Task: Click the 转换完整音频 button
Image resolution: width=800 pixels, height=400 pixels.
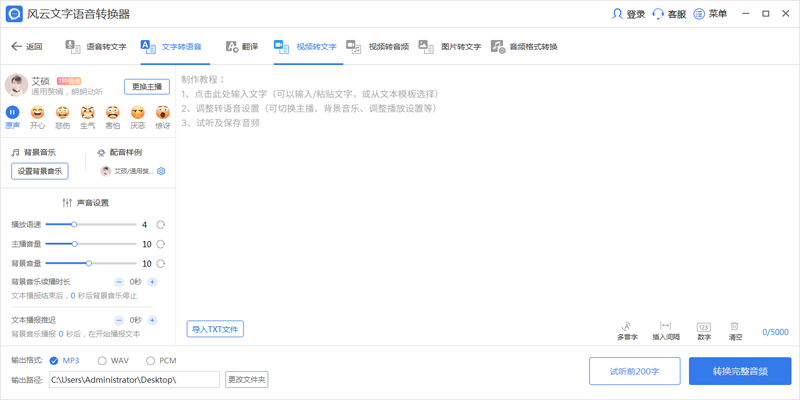Action: 740,371
